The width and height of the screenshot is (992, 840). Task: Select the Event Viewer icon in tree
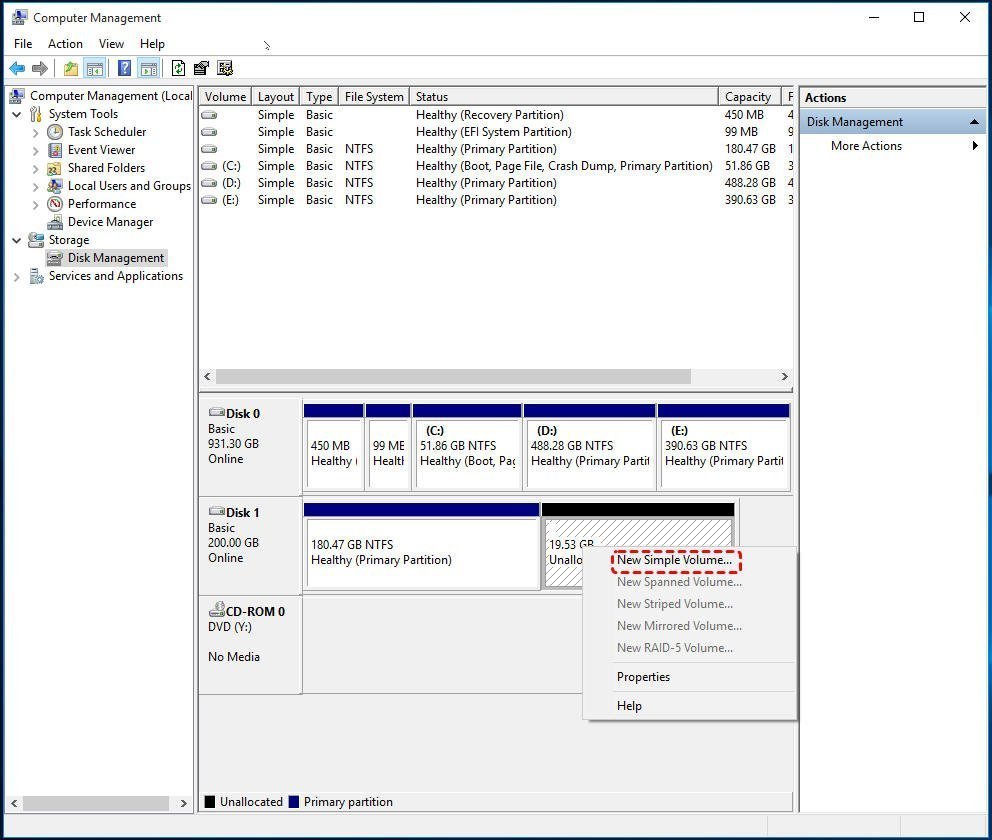[x=55, y=150]
